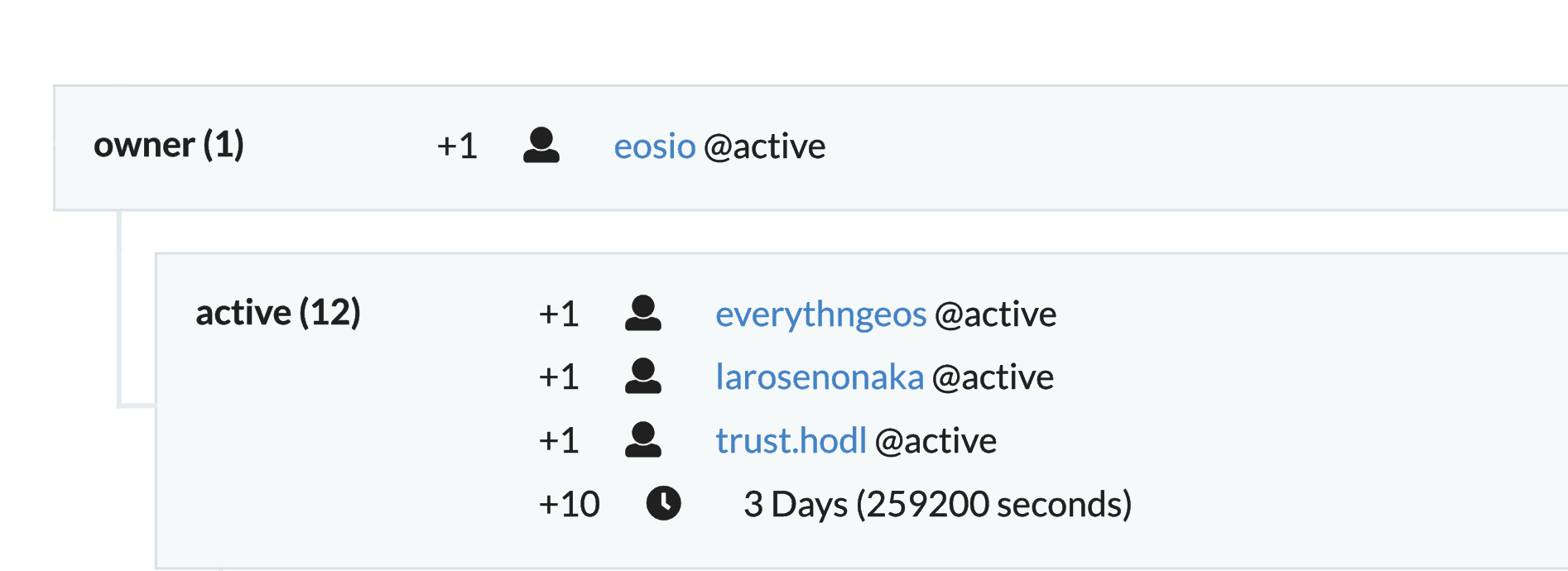Click the clock icon for the 3 Days wait
Image resolution: width=1568 pixels, height=571 pixels.
(663, 503)
